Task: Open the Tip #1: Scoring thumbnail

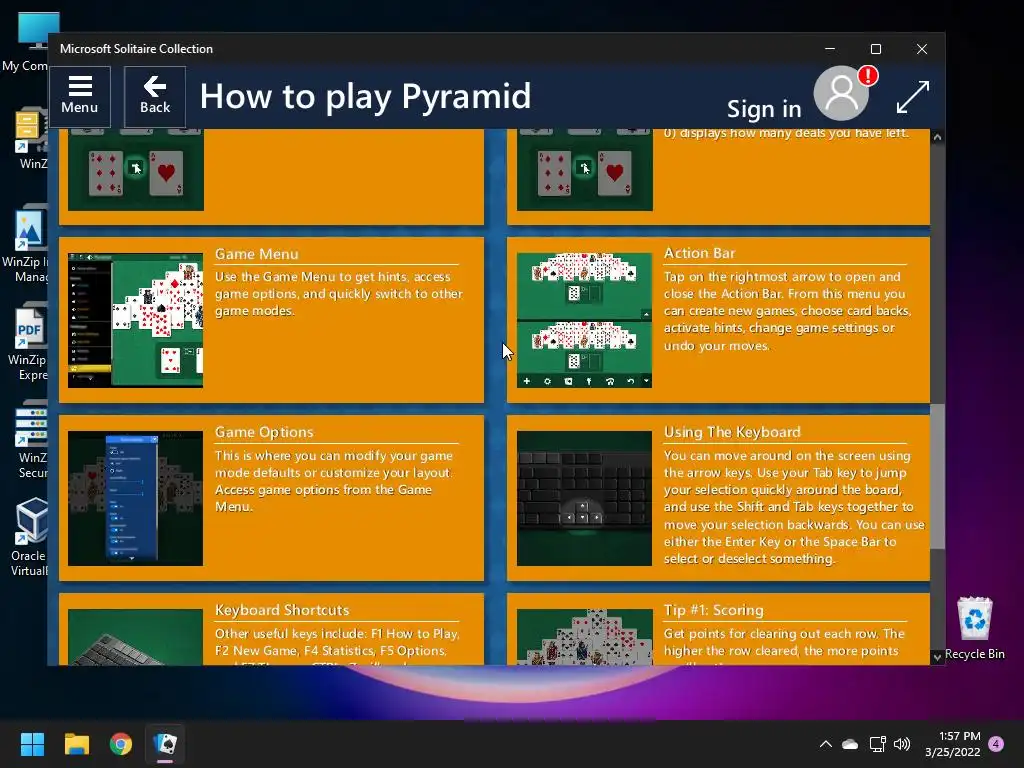Action: click(x=584, y=637)
